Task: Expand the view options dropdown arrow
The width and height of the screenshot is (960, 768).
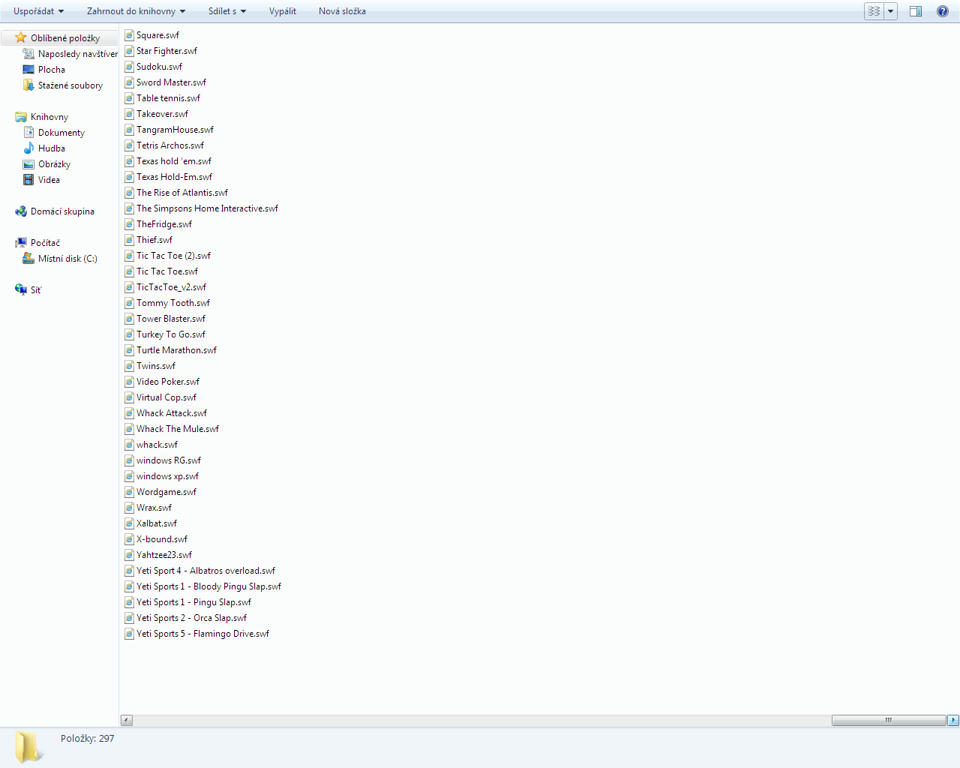Action: click(x=891, y=11)
